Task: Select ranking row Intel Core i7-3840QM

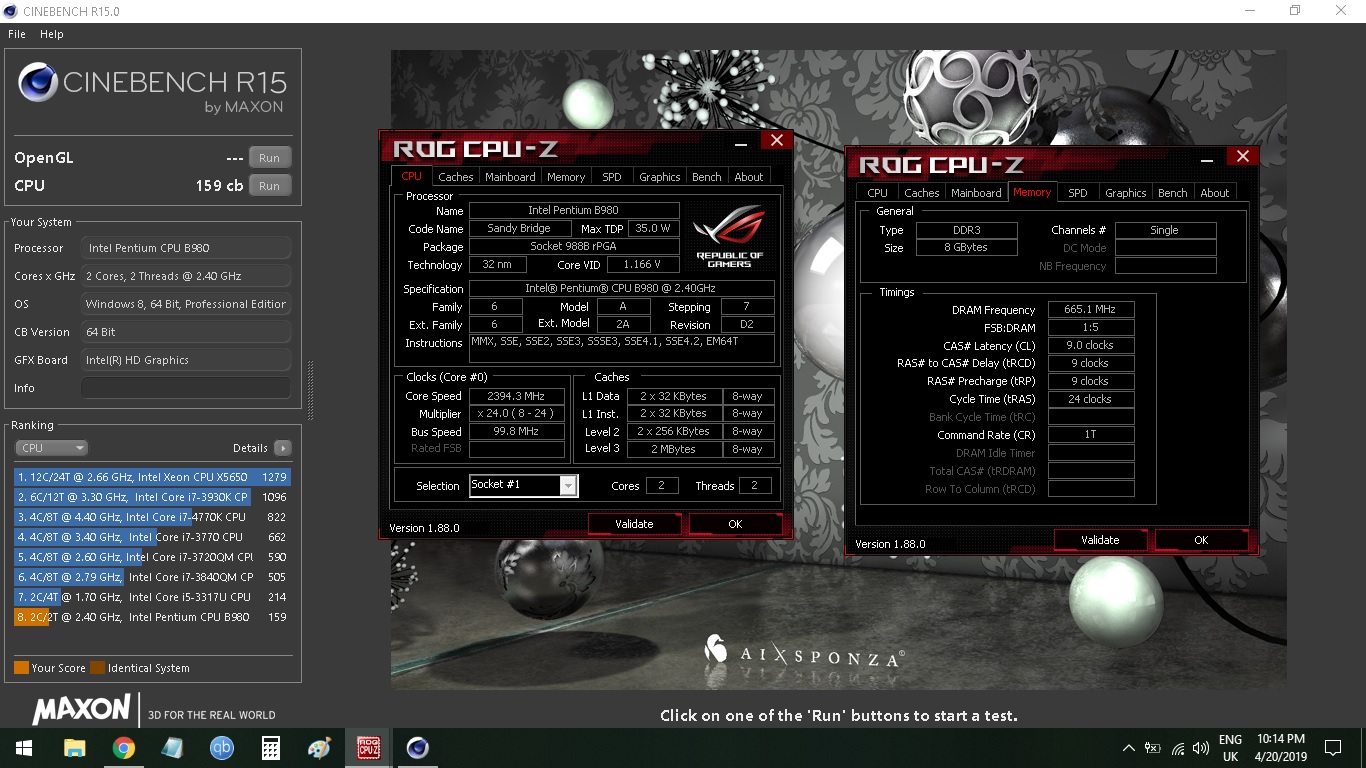Action: [x=152, y=577]
